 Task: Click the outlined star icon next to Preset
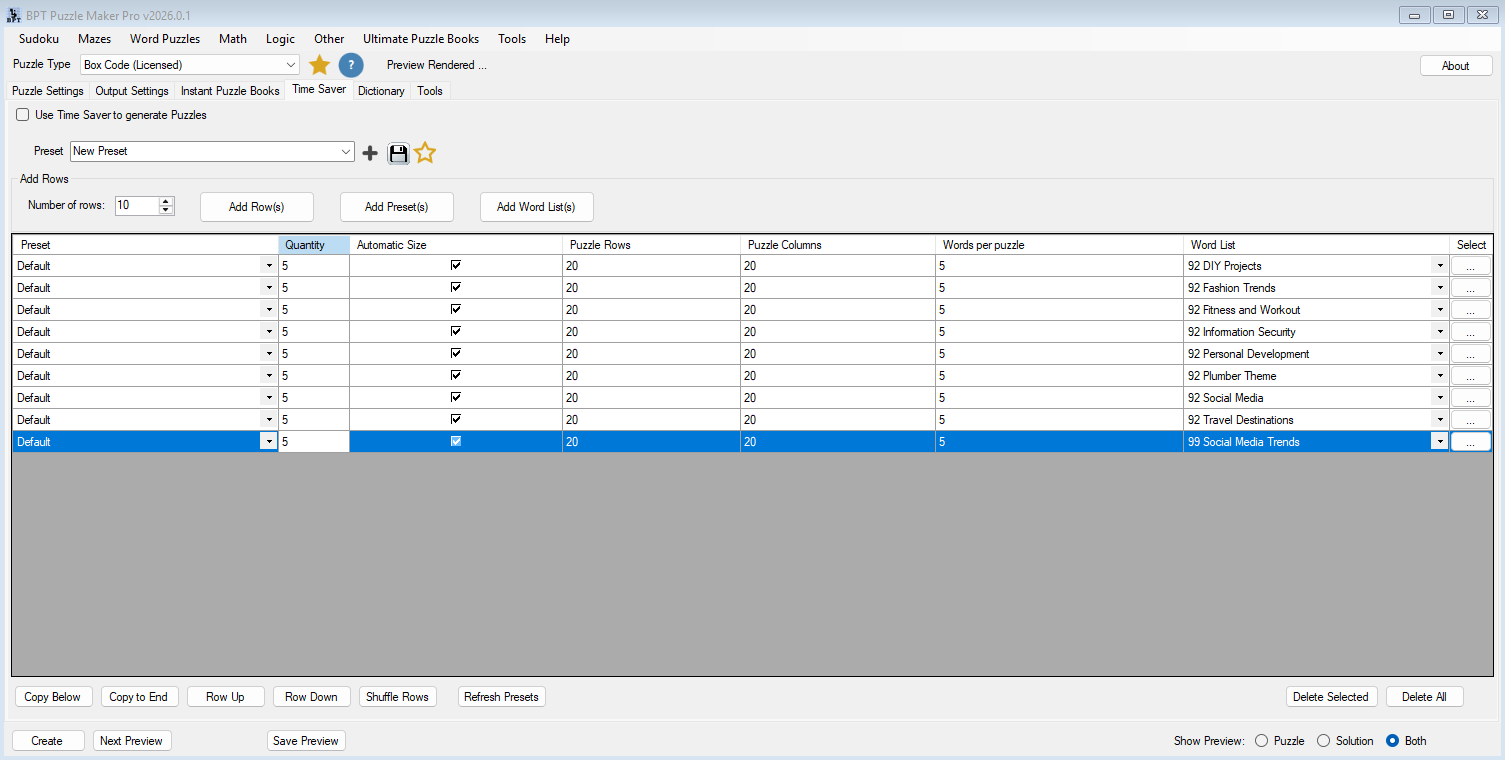[425, 153]
